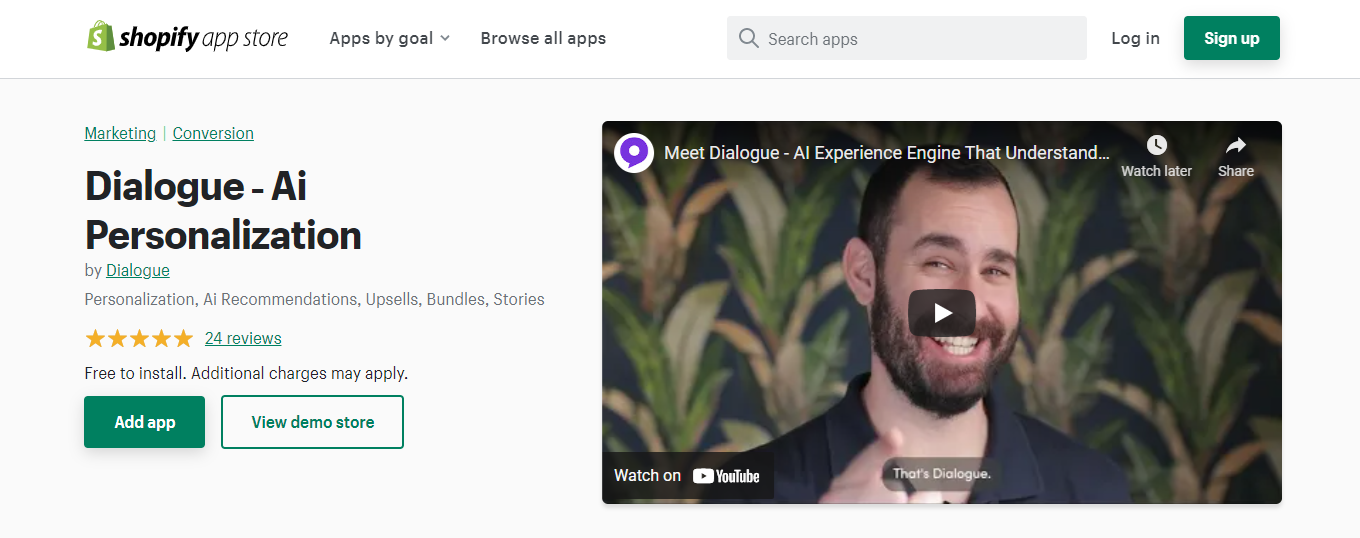Click the purple Dialogue channel avatar
Viewport: 1360px width, 538px height.
click(634, 153)
